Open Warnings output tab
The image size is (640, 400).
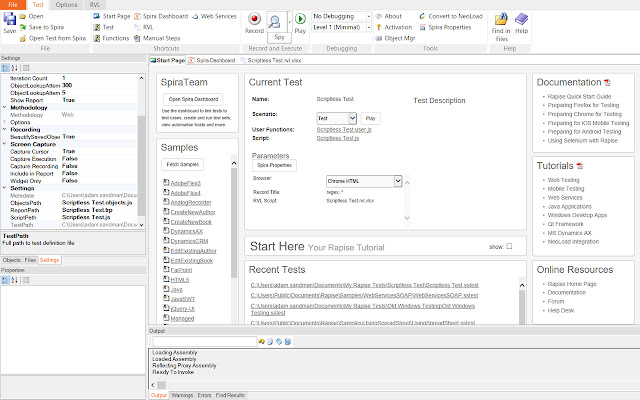pos(182,395)
